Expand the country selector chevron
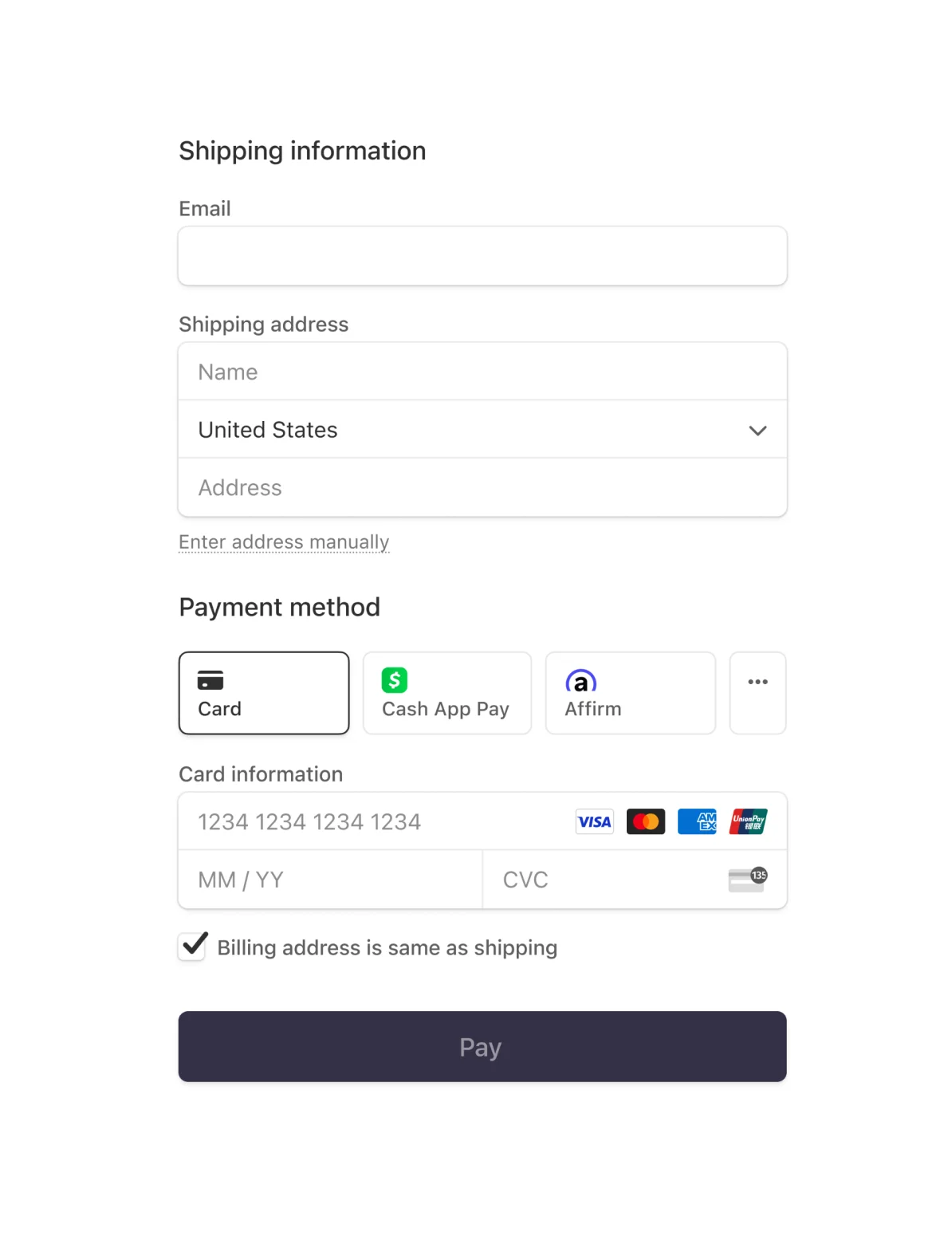952x1236 pixels. (x=757, y=431)
